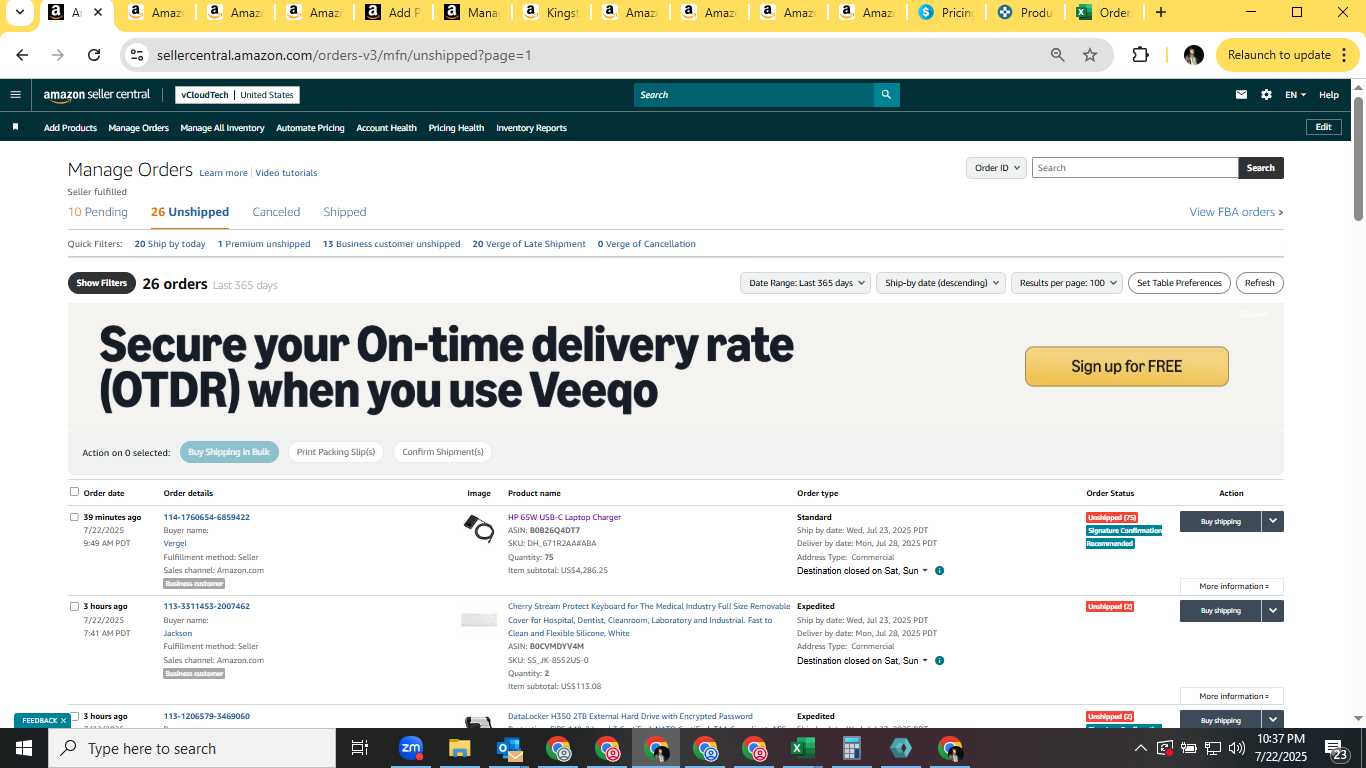The width and height of the screenshot is (1366, 768).
Task: Open Date Range: Last 365 days dropdown
Action: point(805,283)
